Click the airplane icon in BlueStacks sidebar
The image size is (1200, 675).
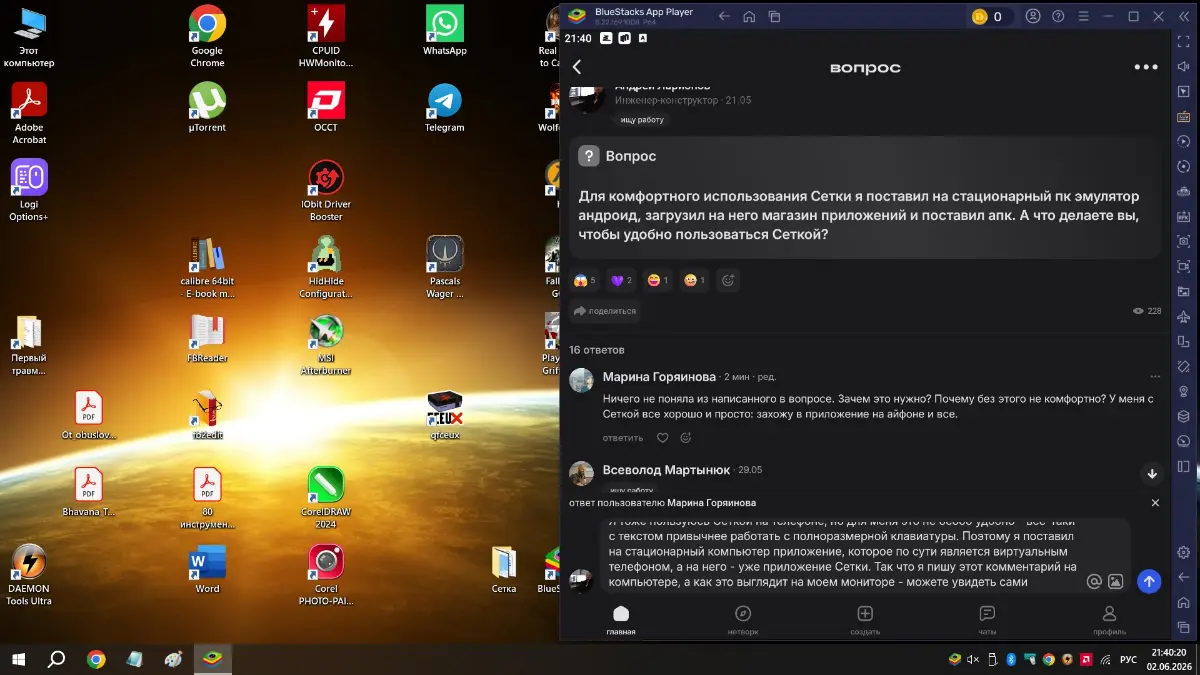(1184, 317)
